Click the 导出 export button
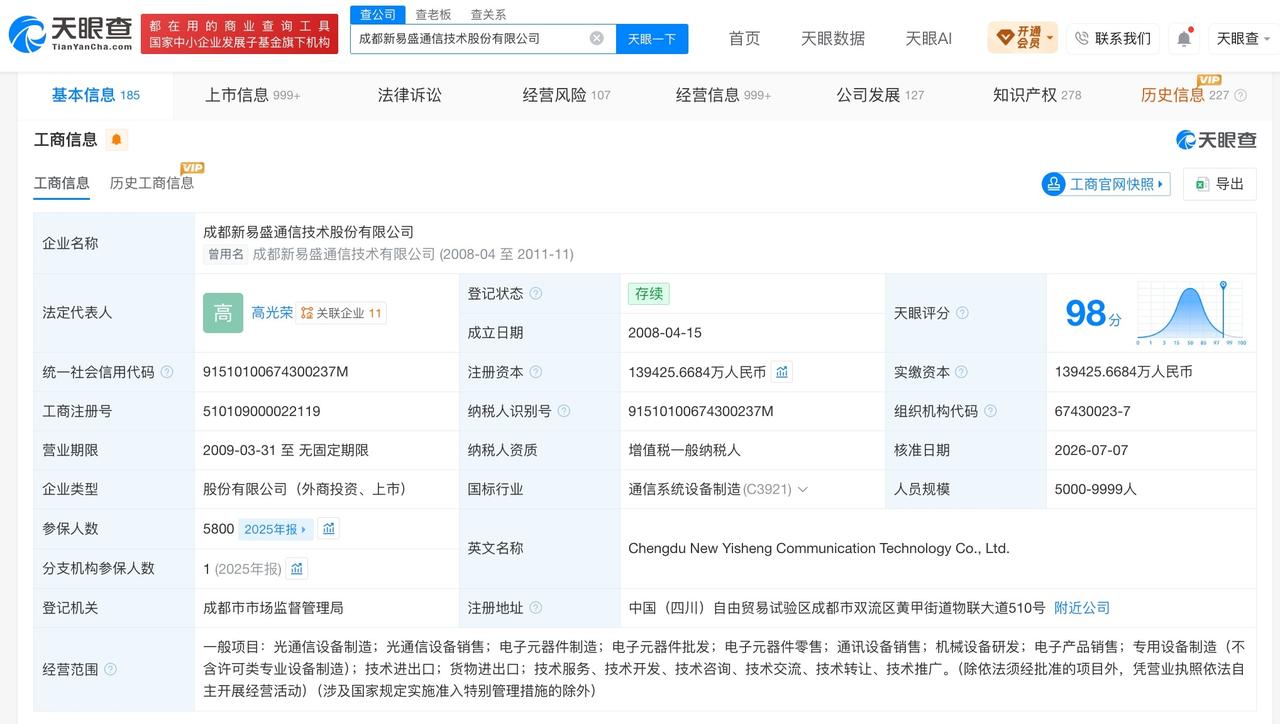 click(x=1219, y=184)
